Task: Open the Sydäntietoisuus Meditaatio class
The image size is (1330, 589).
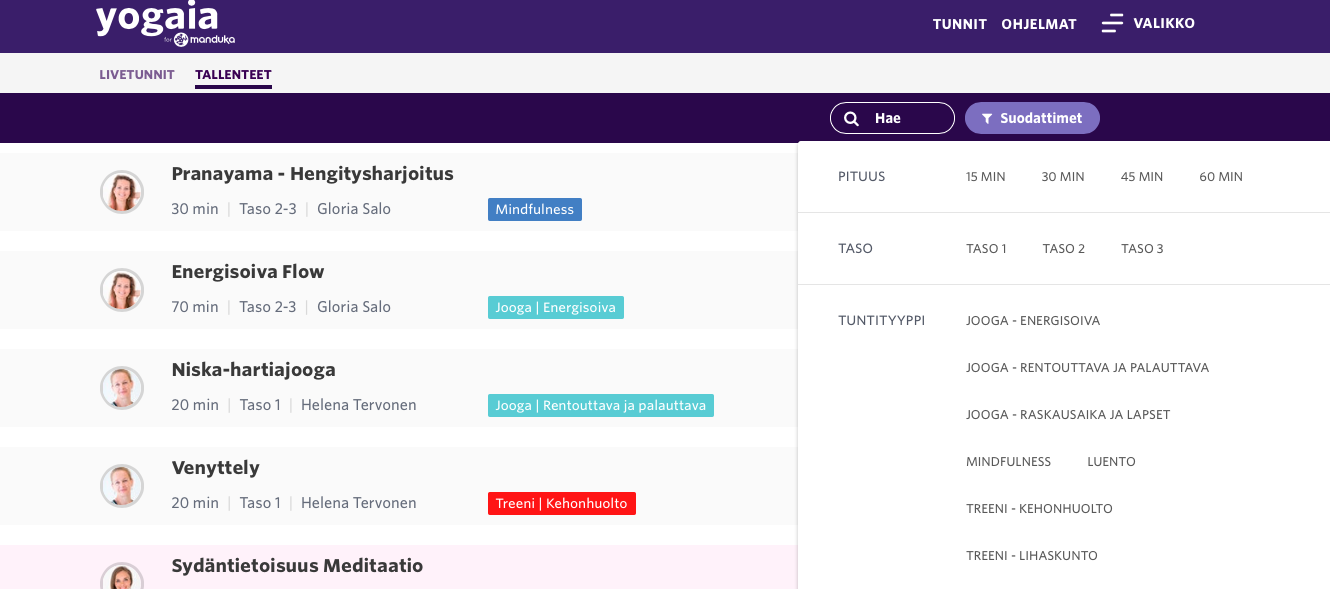Action: click(297, 566)
